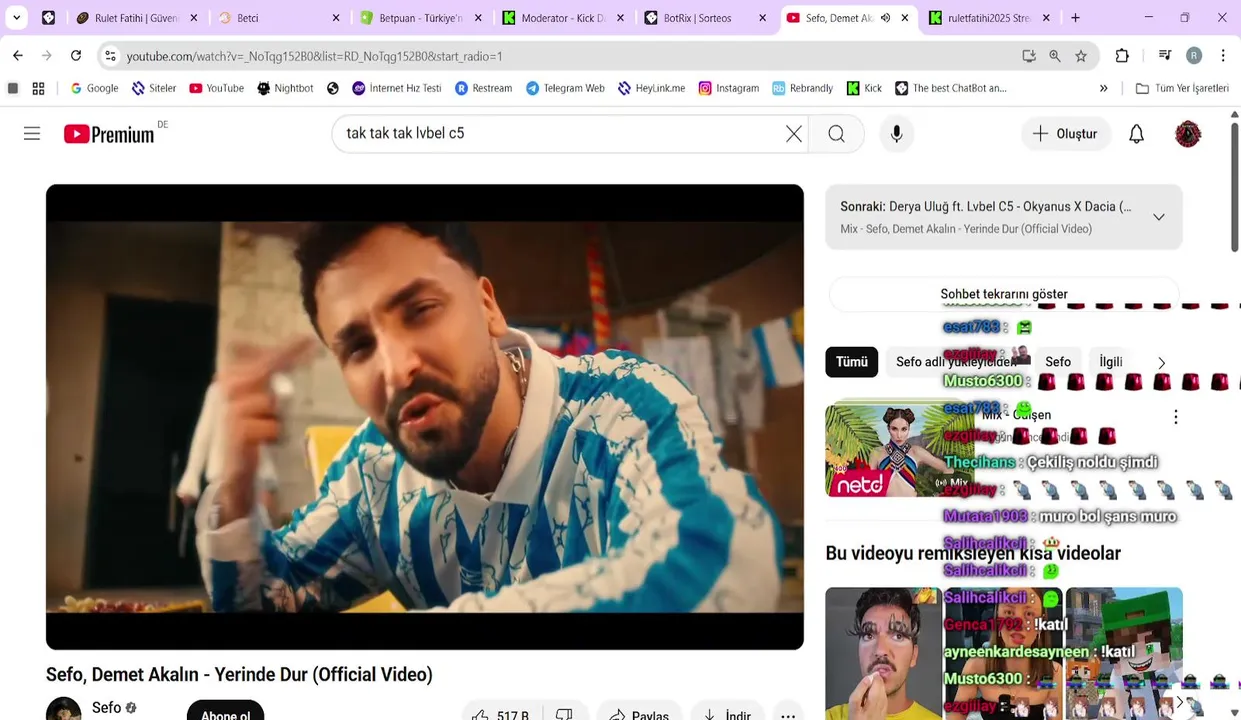Open the İnternet Hız Testi bookmark
1241x720 pixels.
pos(397,88)
